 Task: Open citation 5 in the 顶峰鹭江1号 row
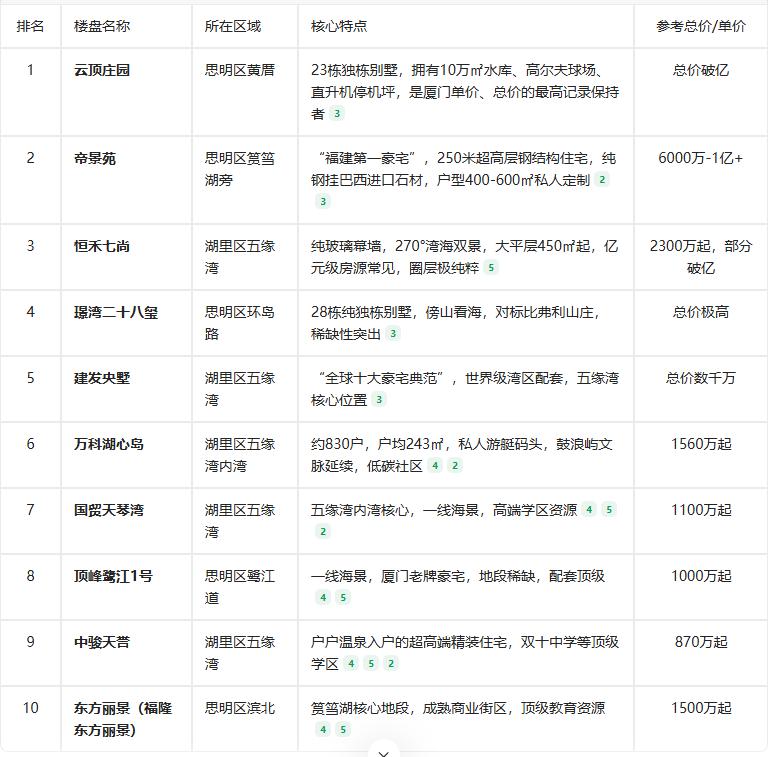coord(343,598)
